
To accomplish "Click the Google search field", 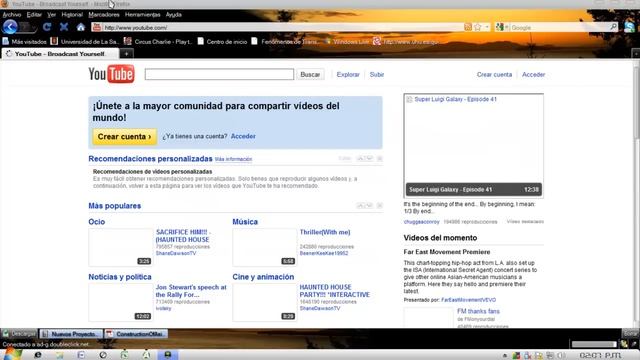I will [559, 27].
